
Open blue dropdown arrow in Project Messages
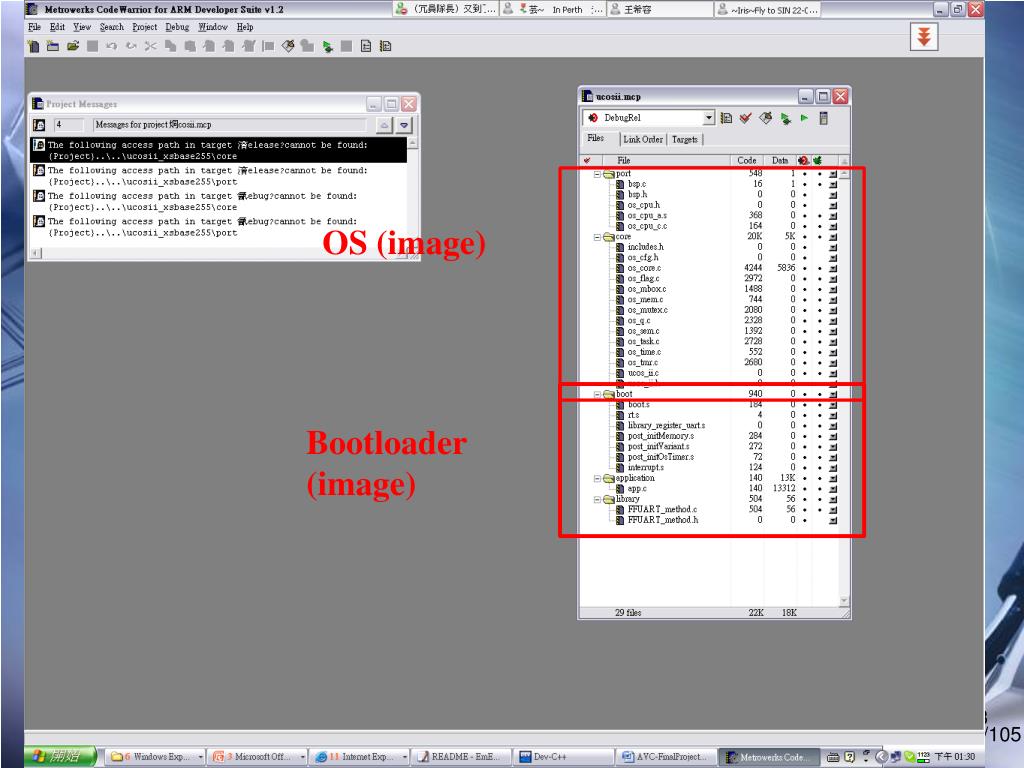404,125
